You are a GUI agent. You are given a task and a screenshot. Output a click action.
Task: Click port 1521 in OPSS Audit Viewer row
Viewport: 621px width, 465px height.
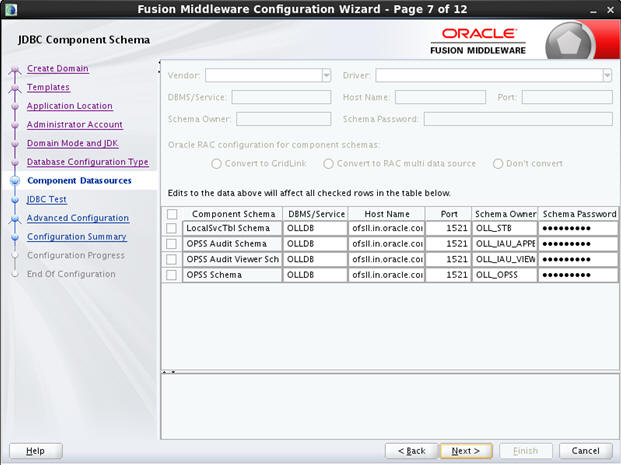click(x=448, y=259)
